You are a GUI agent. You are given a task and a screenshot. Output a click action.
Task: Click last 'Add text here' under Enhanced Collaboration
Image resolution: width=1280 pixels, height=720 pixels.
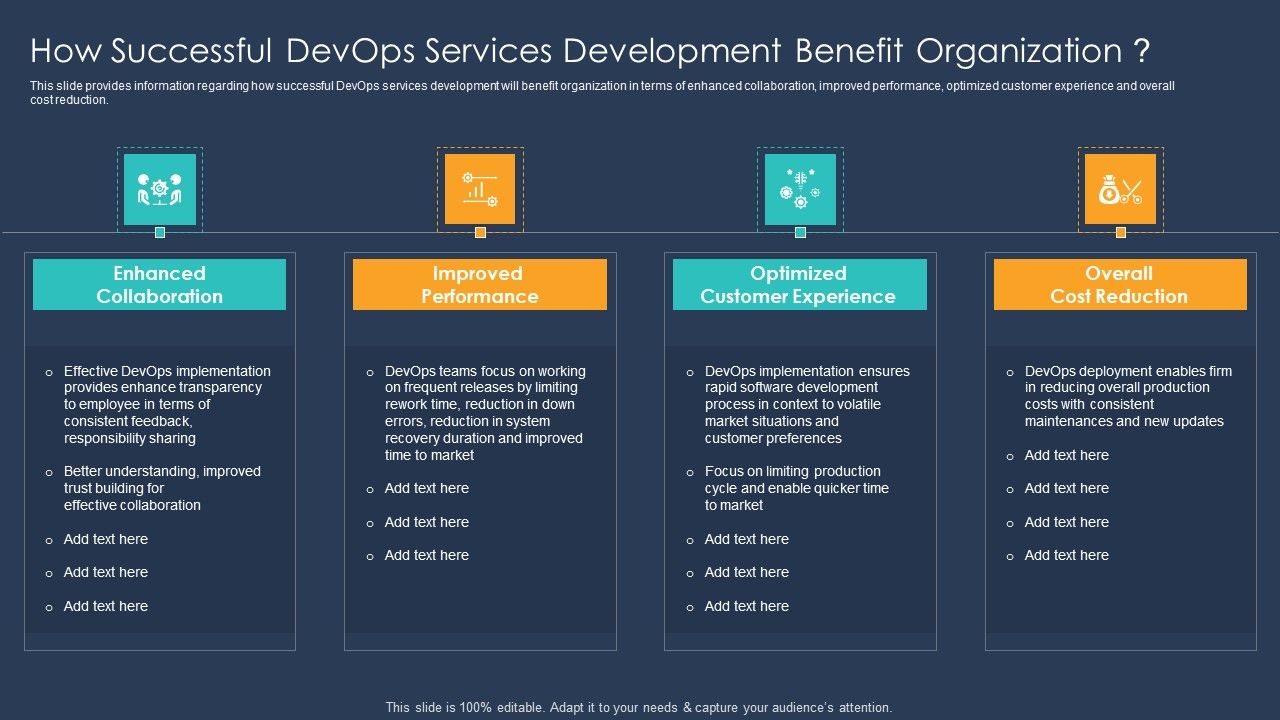(x=106, y=606)
